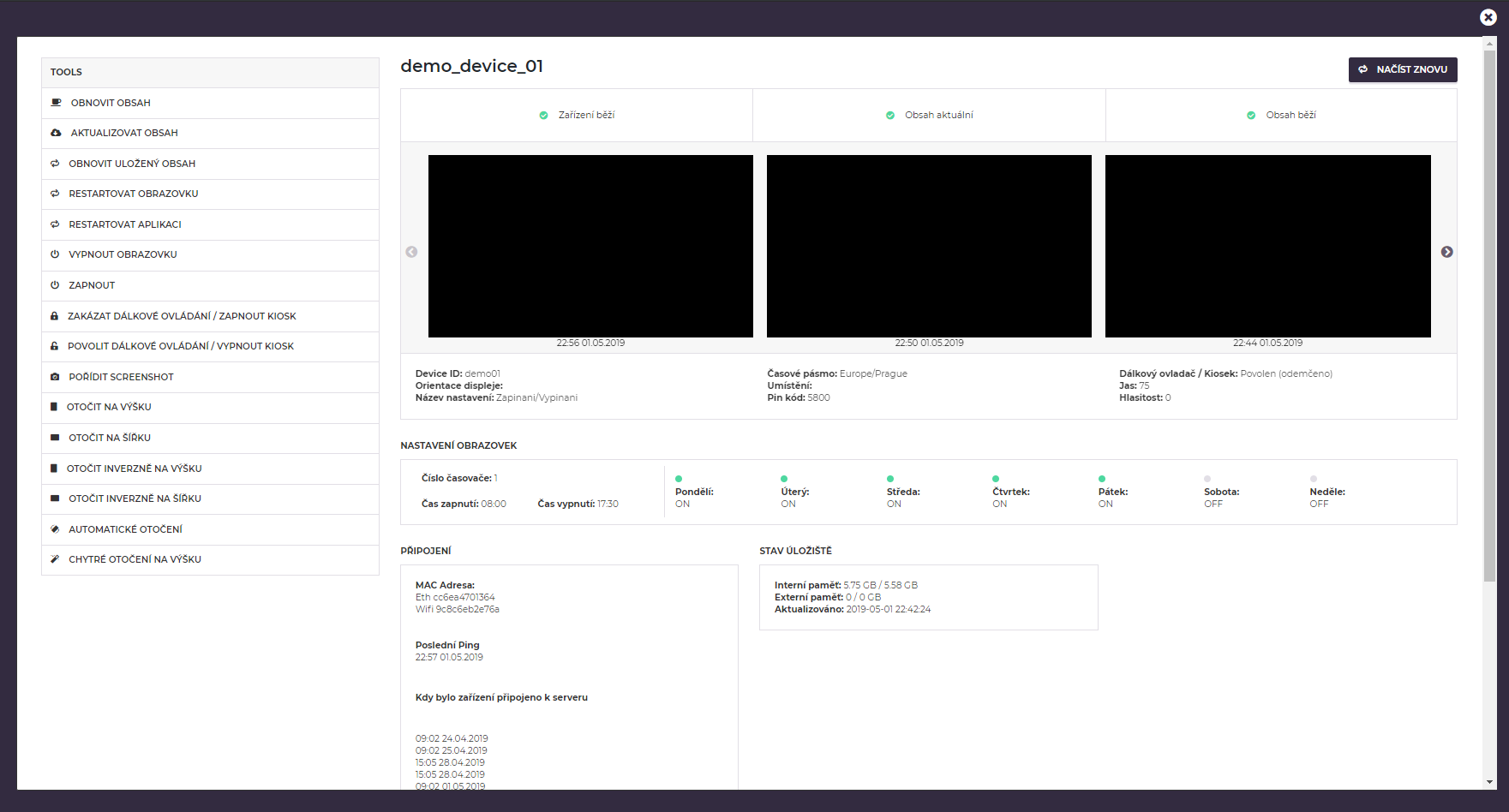This screenshot has height=812, width=1509.
Task: Click the green check next to Obsah aktuální
Action: click(x=890, y=116)
